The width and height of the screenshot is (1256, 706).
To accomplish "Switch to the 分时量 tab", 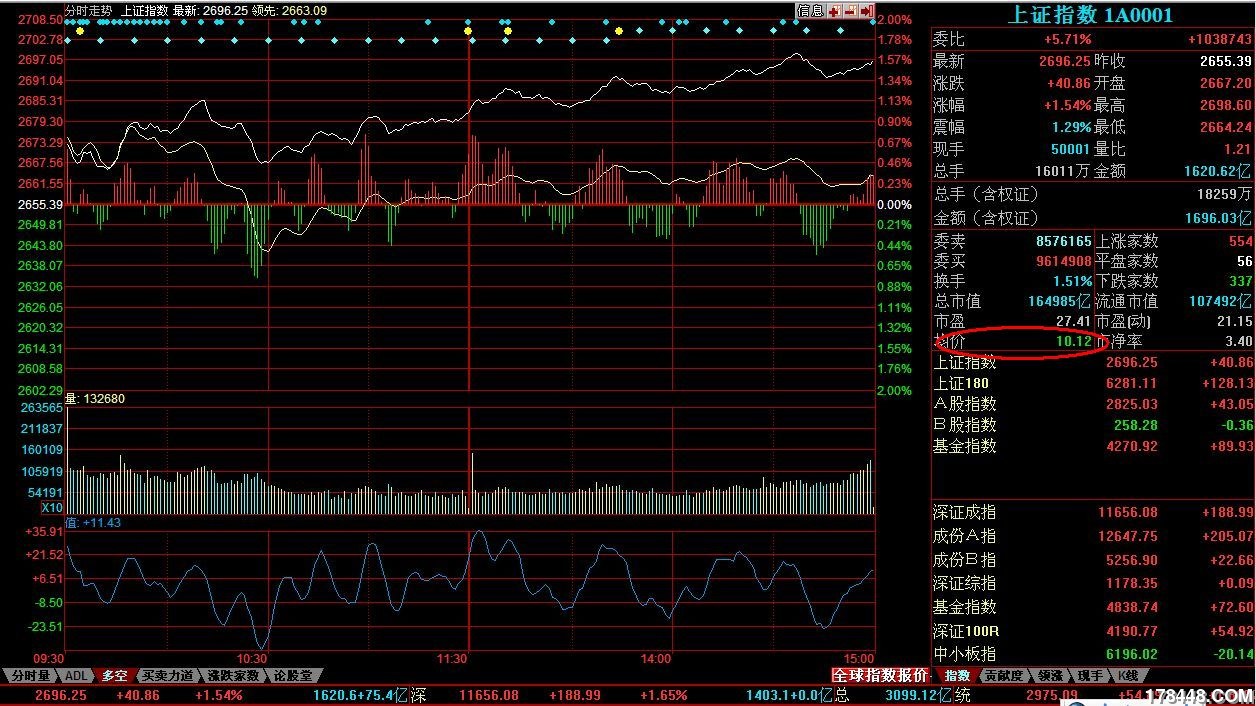I will click(31, 676).
